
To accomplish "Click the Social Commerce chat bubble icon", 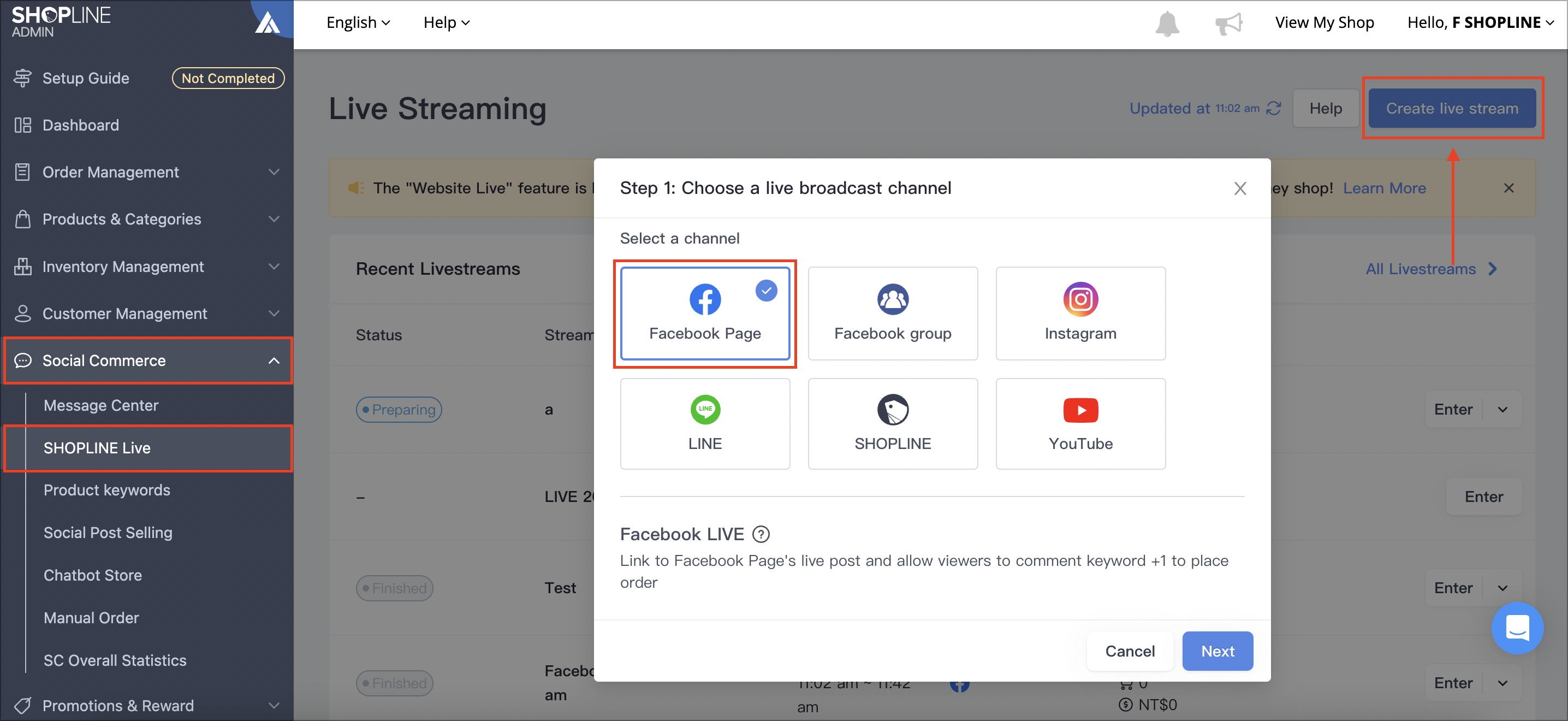I will pyautogui.click(x=22, y=361).
